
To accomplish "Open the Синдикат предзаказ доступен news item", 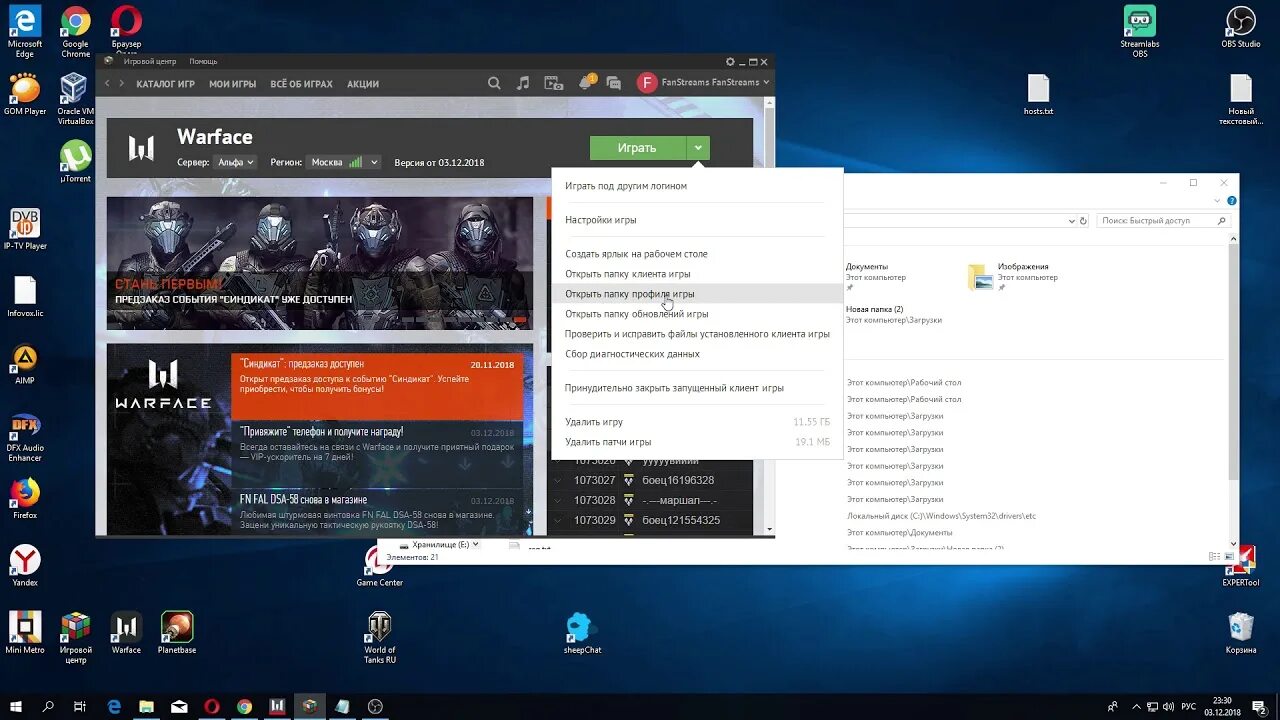I will pos(377,387).
